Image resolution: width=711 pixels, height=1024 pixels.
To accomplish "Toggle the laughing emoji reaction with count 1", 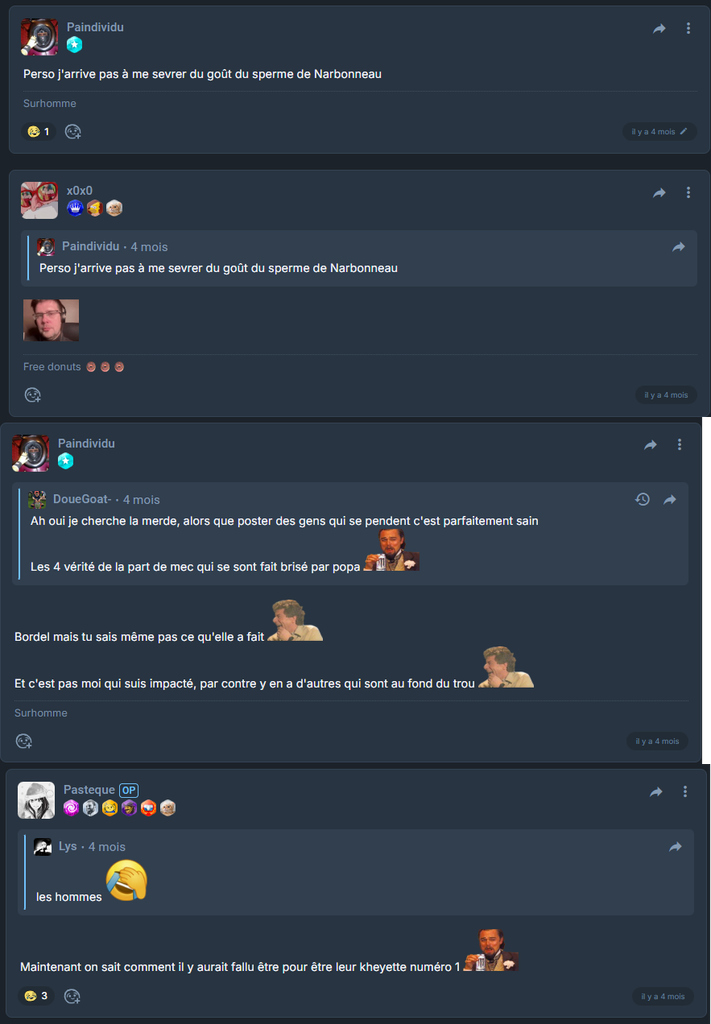I will point(39,132).
